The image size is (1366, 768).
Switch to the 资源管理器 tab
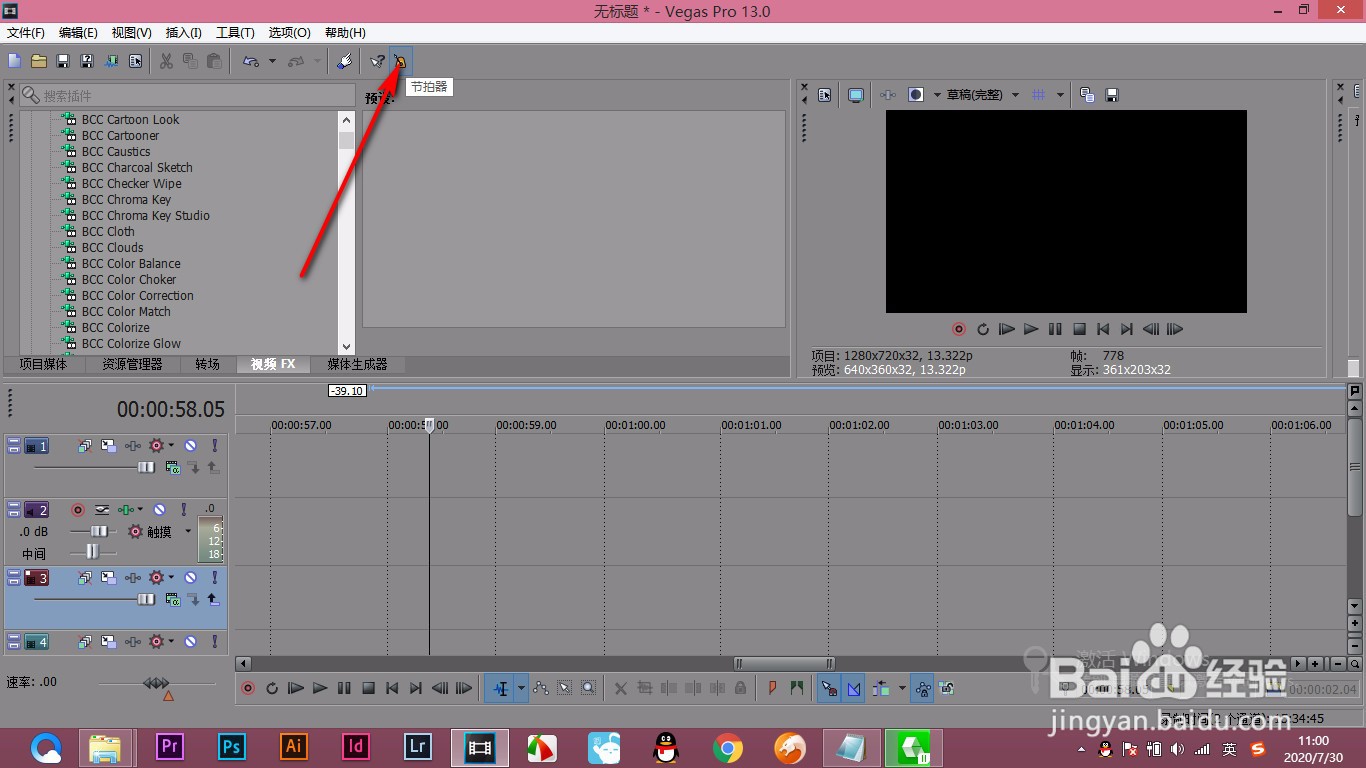pyautogui.click(x=132, y=364)
